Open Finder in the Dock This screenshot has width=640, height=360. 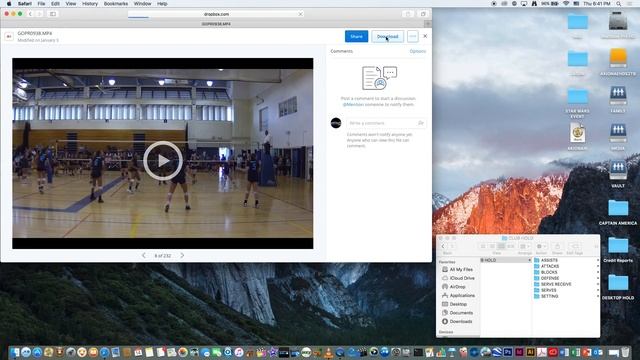click(15, 352)
